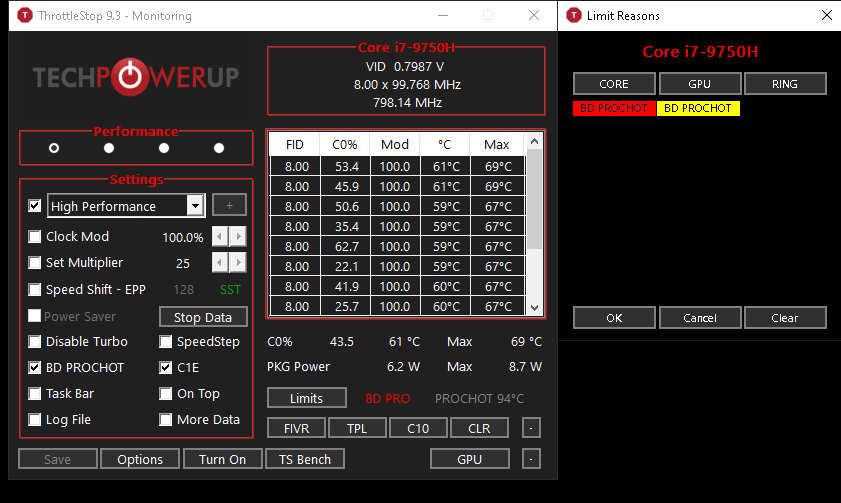The image size is (841, 503).
Task: Click the C0% column header
Action: pos(344,144)
